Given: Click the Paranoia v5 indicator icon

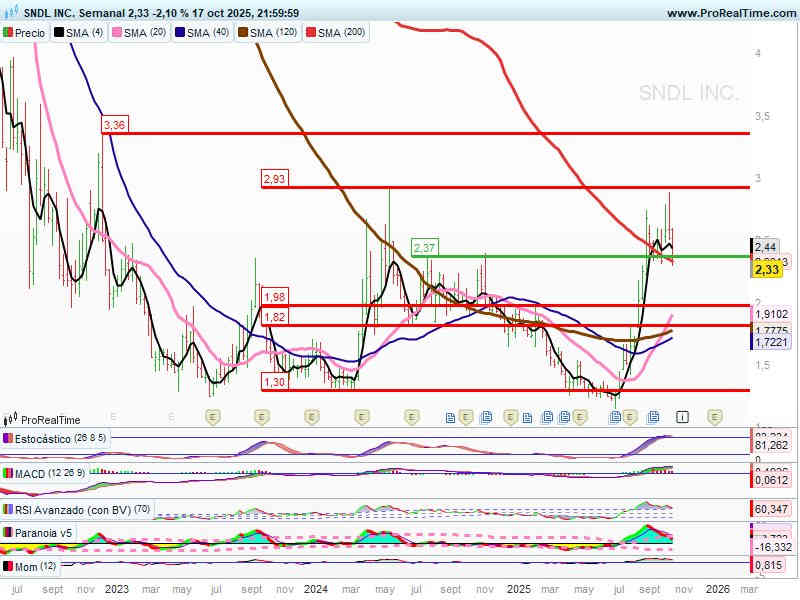Looking at the screenshot, I should pyautogui.click(x=8, y=533).
